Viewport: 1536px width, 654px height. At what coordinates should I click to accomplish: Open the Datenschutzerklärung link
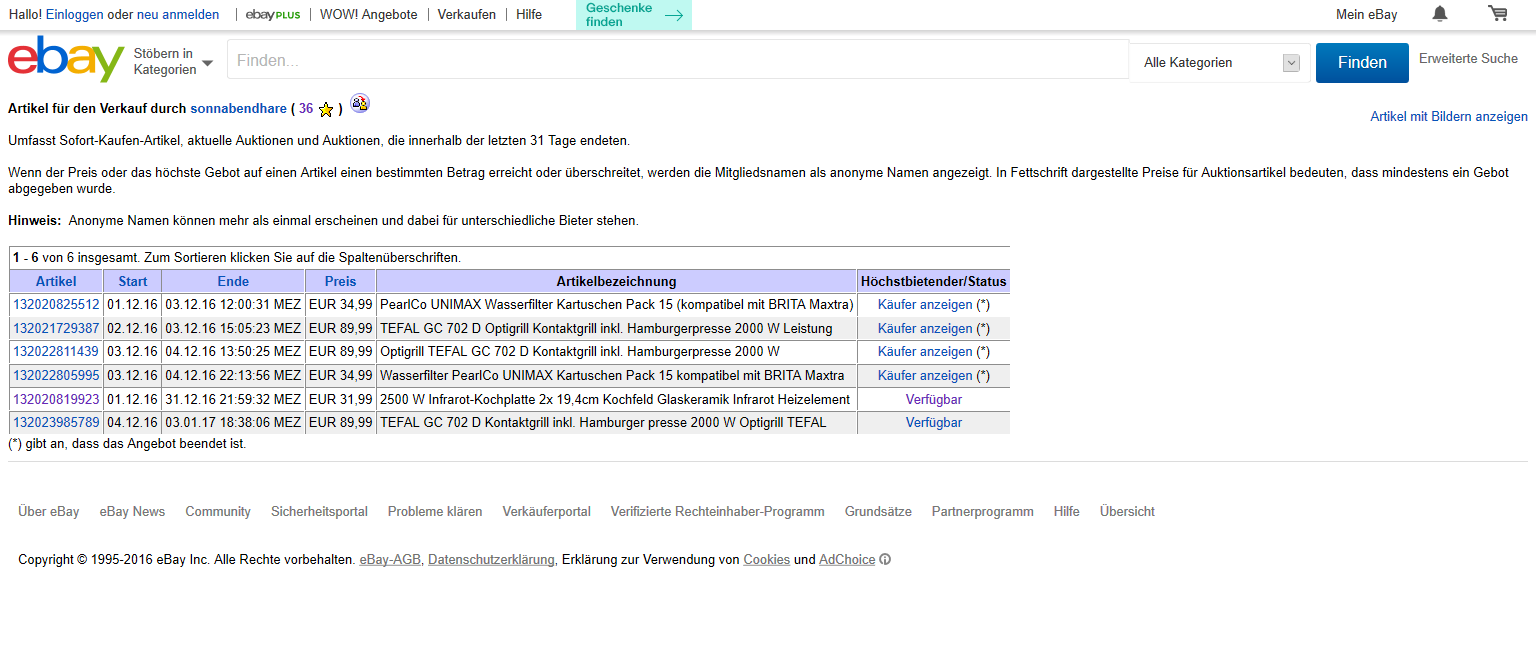[x=491, y=560]
